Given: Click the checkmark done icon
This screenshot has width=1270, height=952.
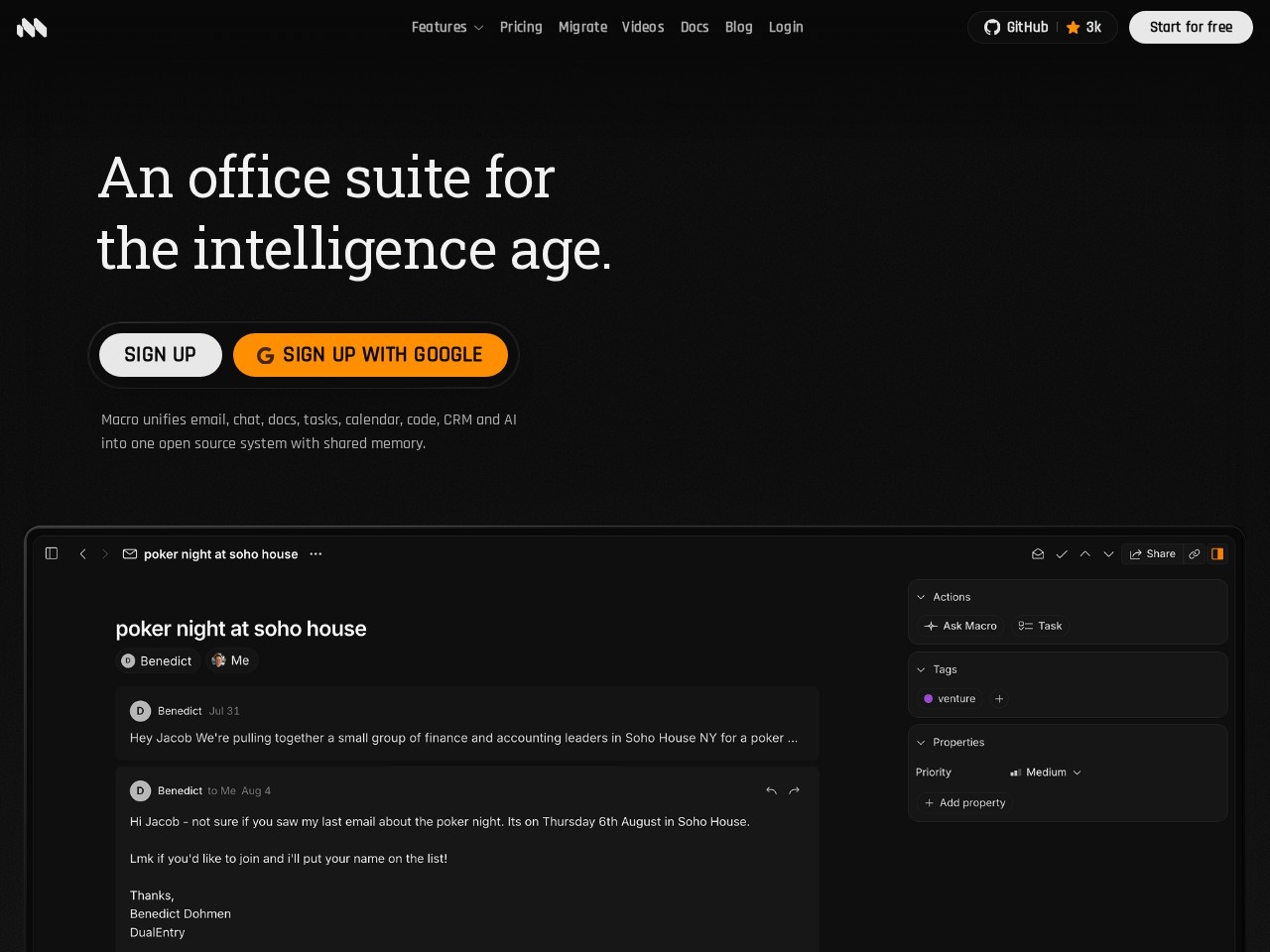Looking at the screenshot, I should (1062, 554).
